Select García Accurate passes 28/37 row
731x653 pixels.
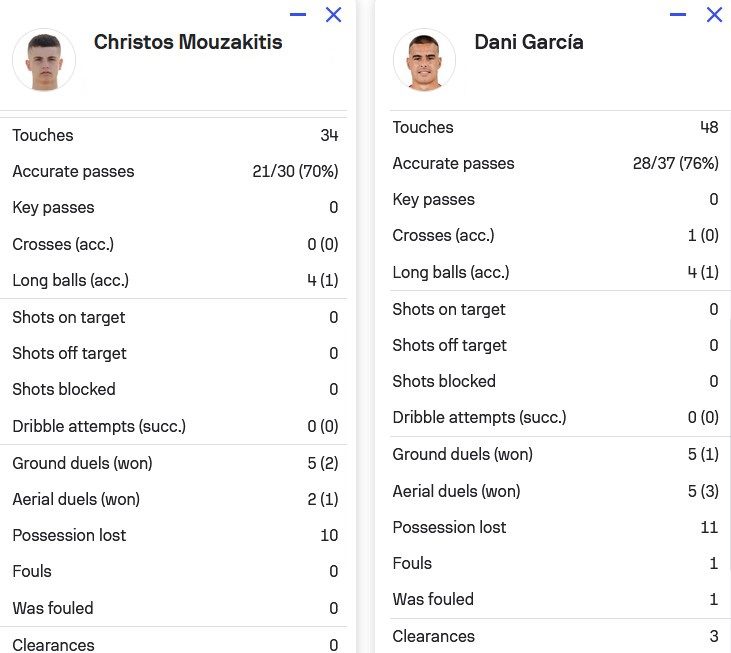[x=555, y=164]
